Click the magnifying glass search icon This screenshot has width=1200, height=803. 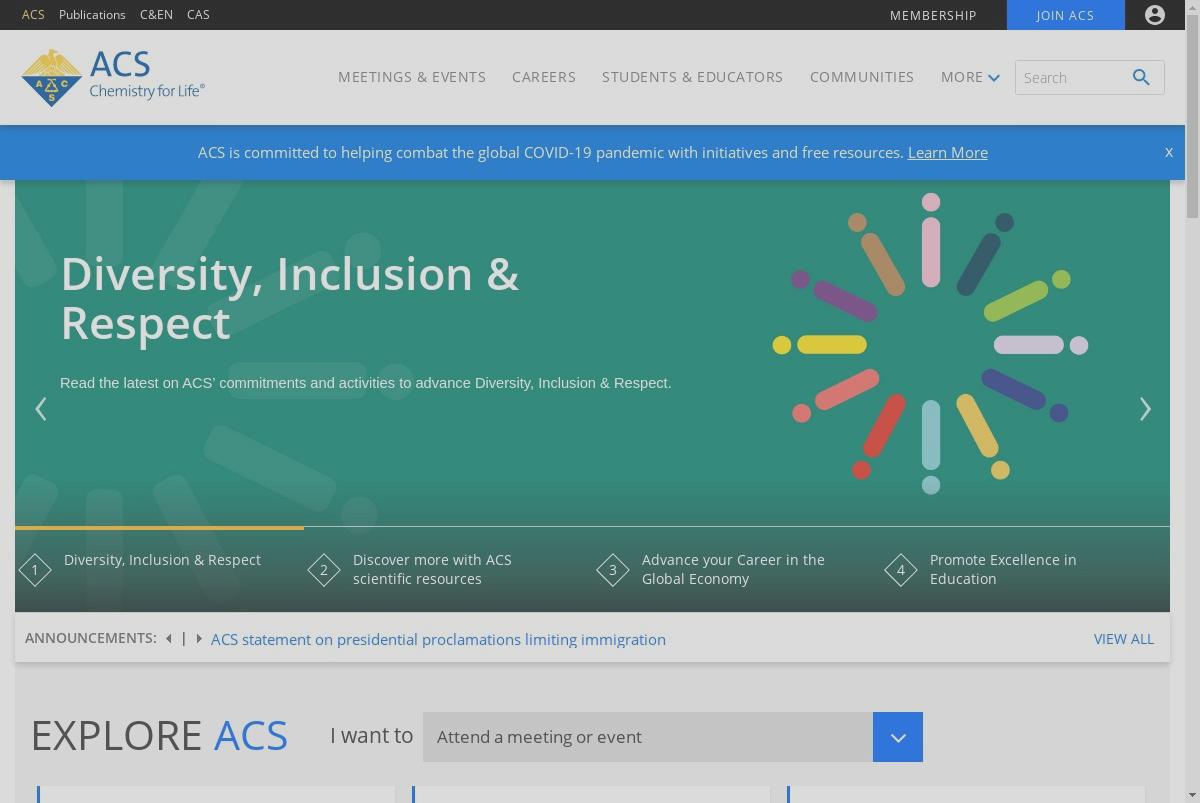pos(1141,77)
